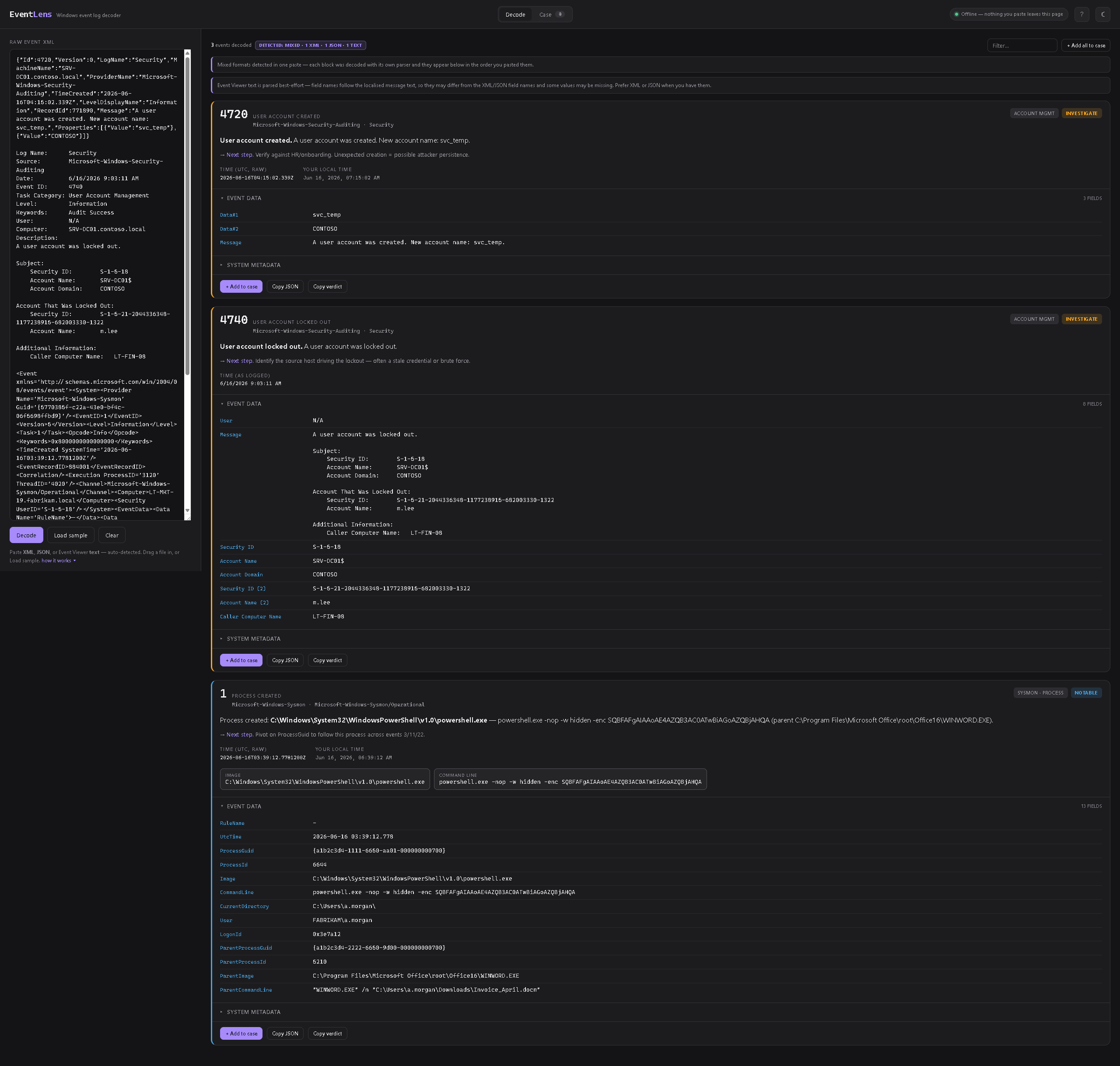Click the ParentProcessId value 5210
This screenshot has width=1120, height=1066.
(319, 962)
